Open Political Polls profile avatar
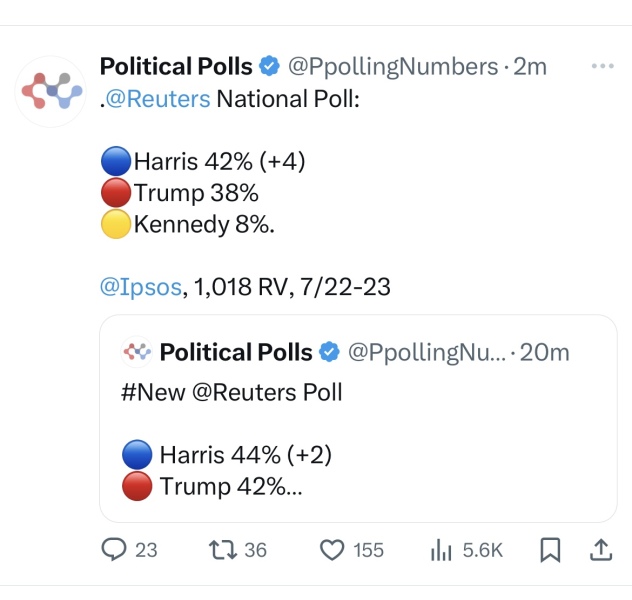The width and height of the screenshot is (632, 600). 52,91
